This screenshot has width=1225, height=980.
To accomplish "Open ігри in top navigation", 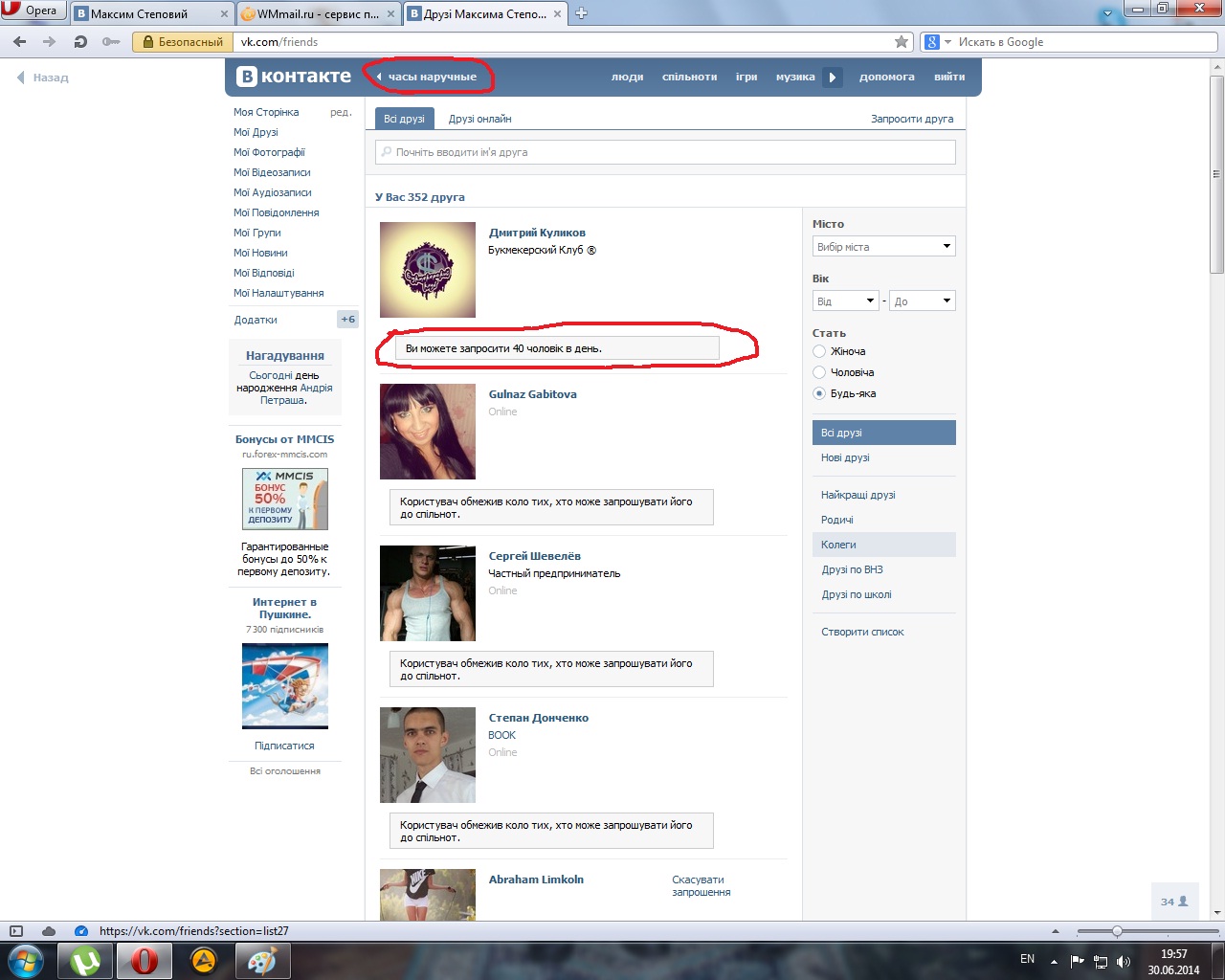I will (746, 77).
